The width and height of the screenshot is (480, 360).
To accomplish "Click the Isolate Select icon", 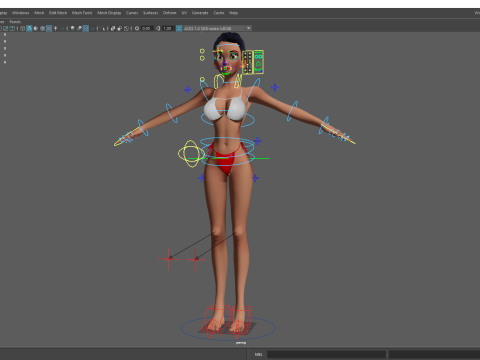I will tap(103, 28).
